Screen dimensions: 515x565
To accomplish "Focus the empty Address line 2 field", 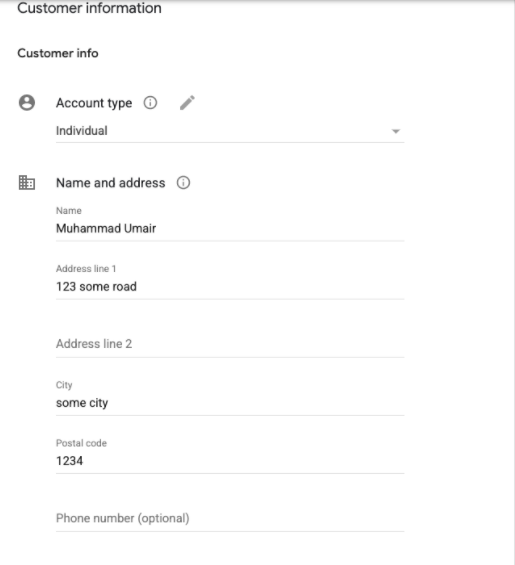I will tap(230, 344).
